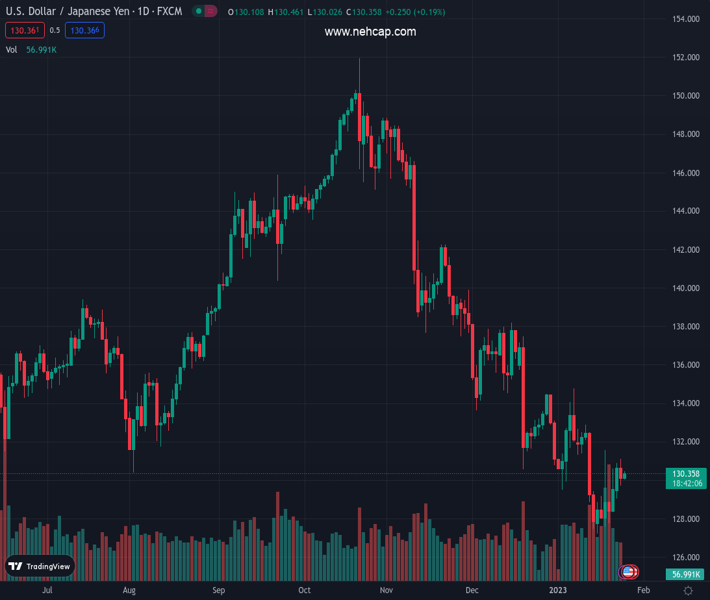
Task: Click the volume value label 56.991K on the axis
Action: [x=685, y=574]
